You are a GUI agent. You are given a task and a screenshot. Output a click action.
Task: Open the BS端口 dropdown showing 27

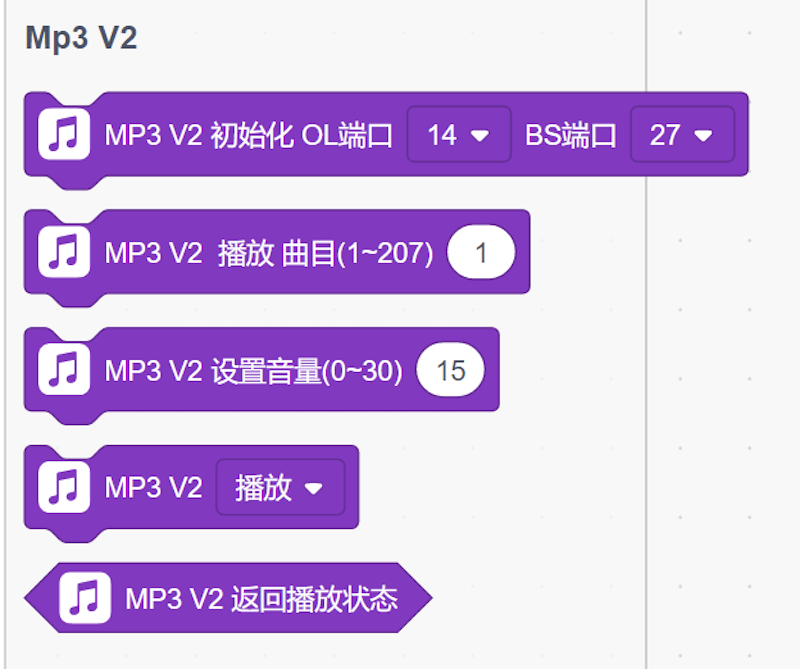coord(683,134)
